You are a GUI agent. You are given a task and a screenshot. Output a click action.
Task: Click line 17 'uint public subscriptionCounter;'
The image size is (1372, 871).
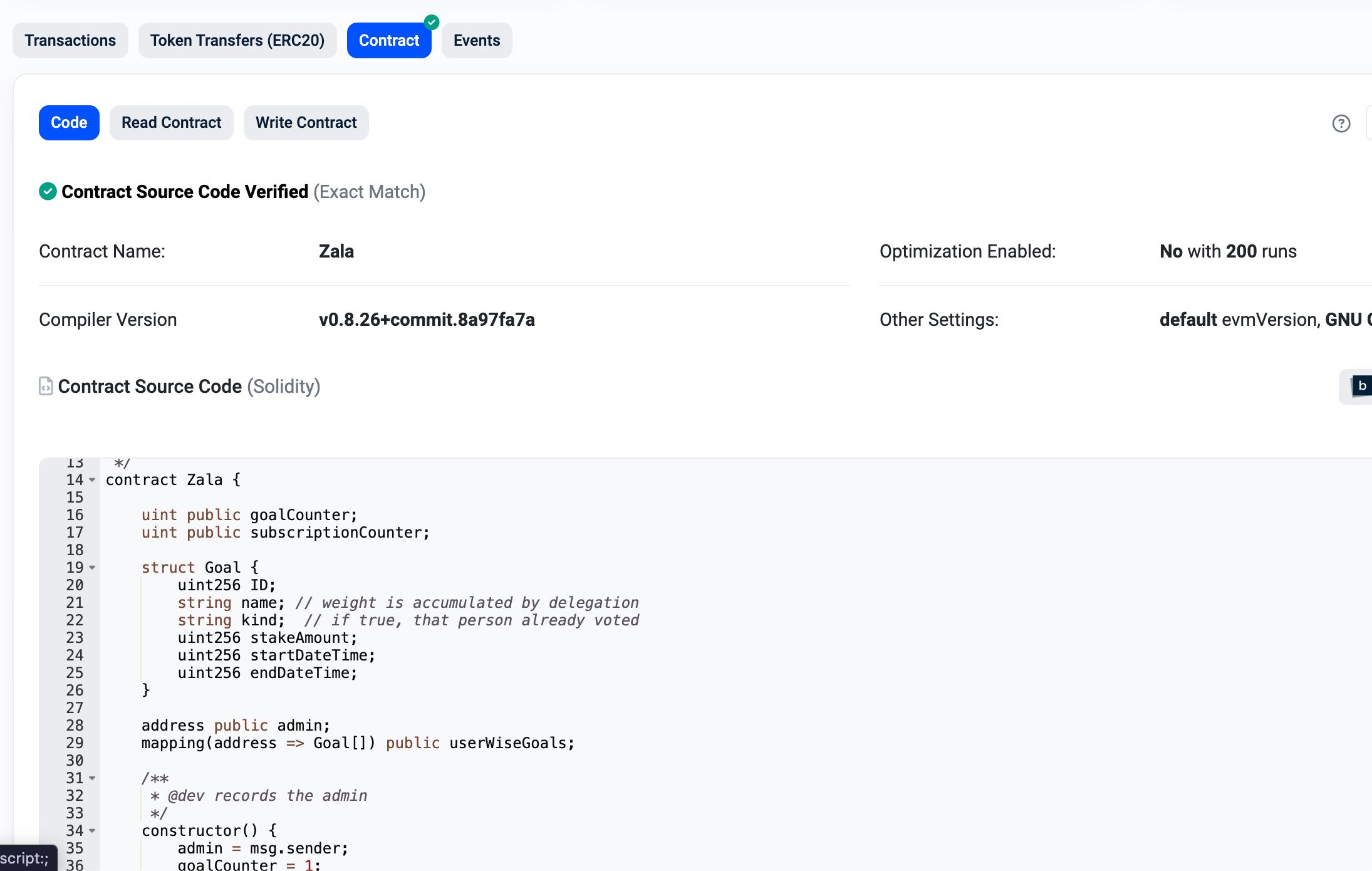click(x=286, y=533)
